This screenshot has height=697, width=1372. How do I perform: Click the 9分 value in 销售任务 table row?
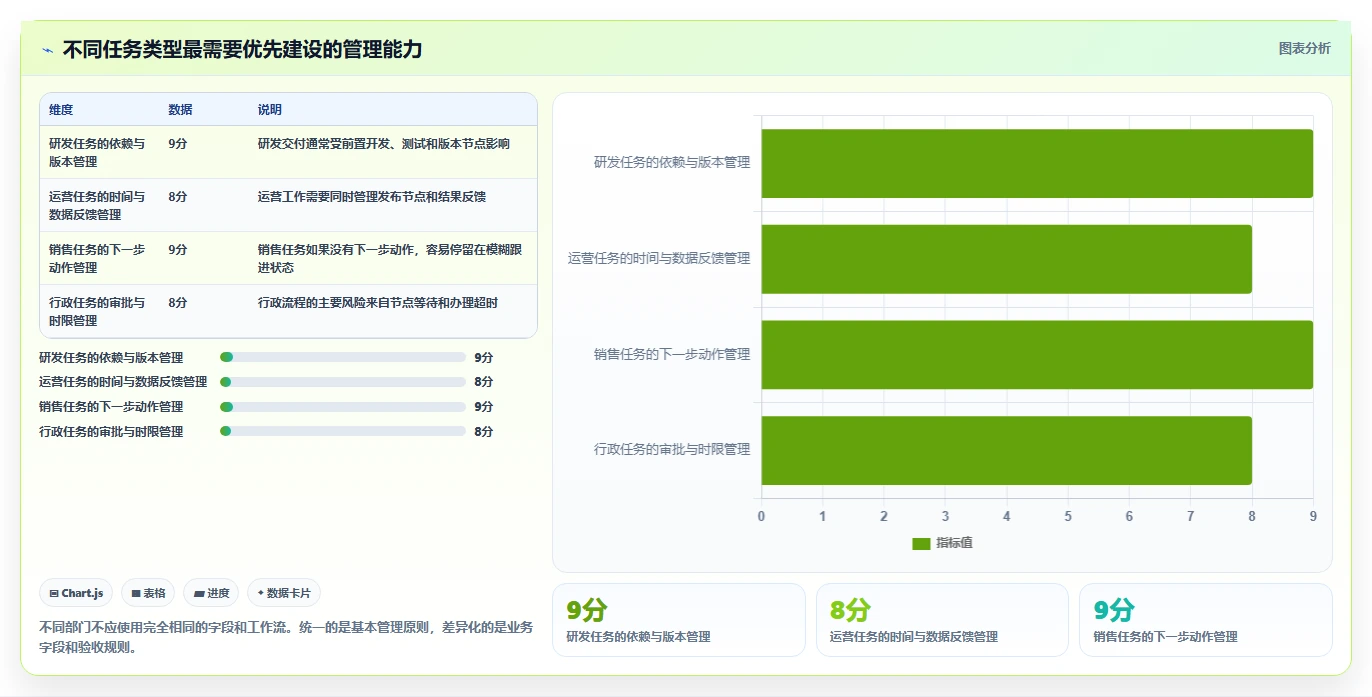(178, 250)
